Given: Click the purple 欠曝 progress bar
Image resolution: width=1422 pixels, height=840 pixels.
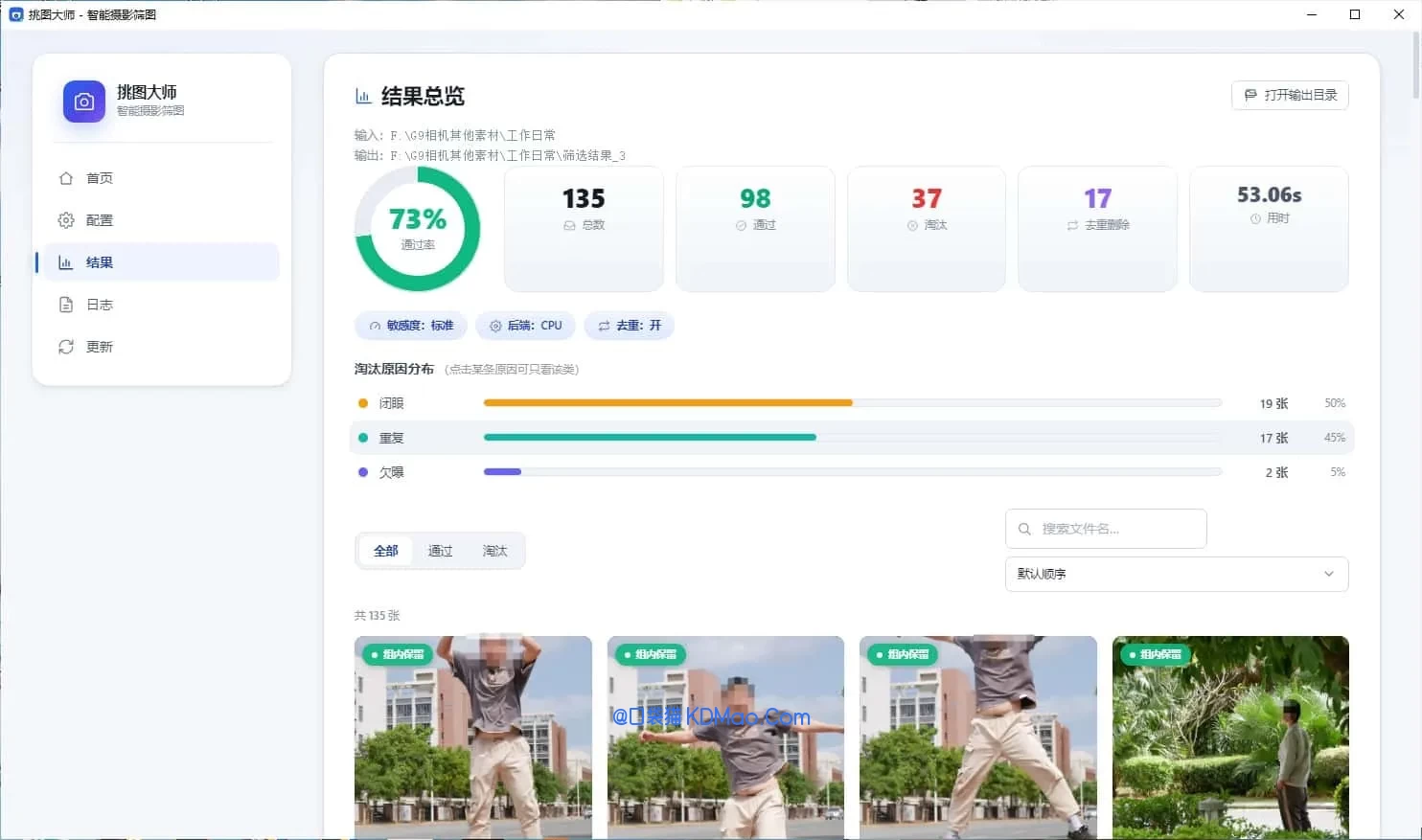Looking at the screenshot, I should (x=502, y=472).
